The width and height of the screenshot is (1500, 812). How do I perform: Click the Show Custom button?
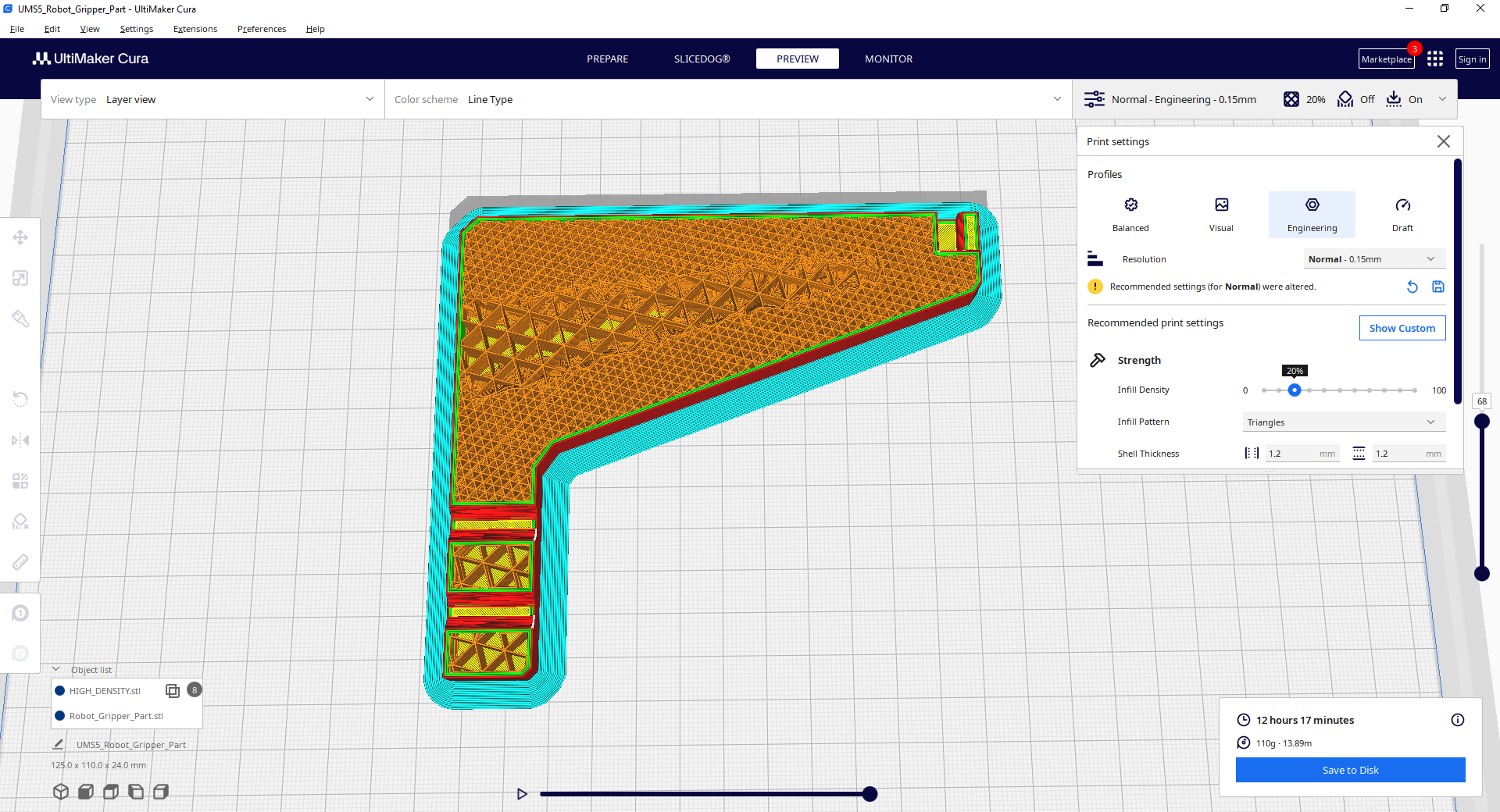(1402, 328)
